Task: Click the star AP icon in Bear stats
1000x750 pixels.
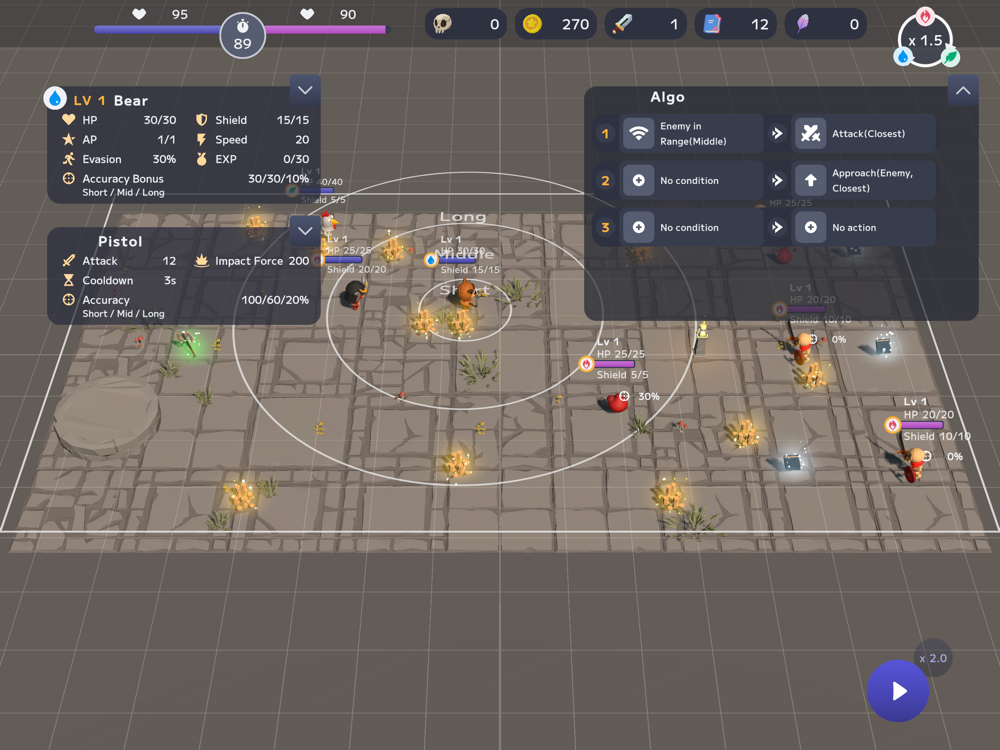Action: coord(69,139)
